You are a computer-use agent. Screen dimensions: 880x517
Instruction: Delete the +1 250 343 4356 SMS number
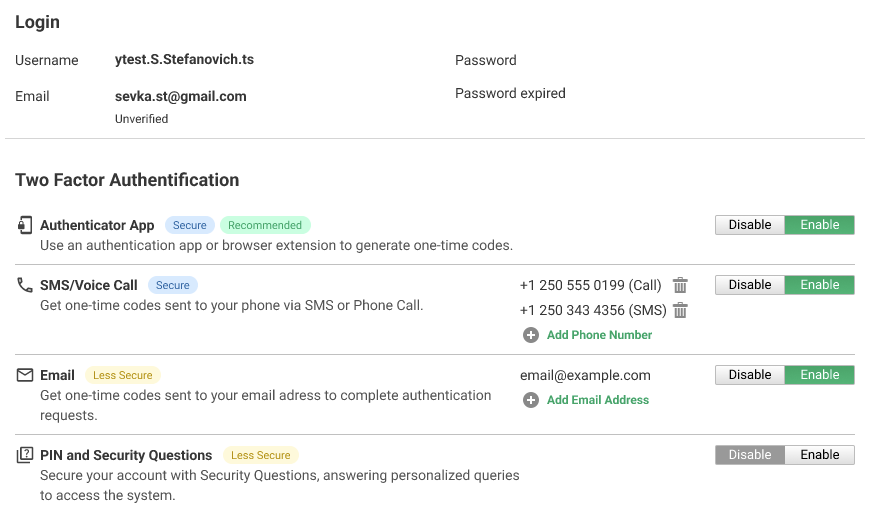point(680,310)
